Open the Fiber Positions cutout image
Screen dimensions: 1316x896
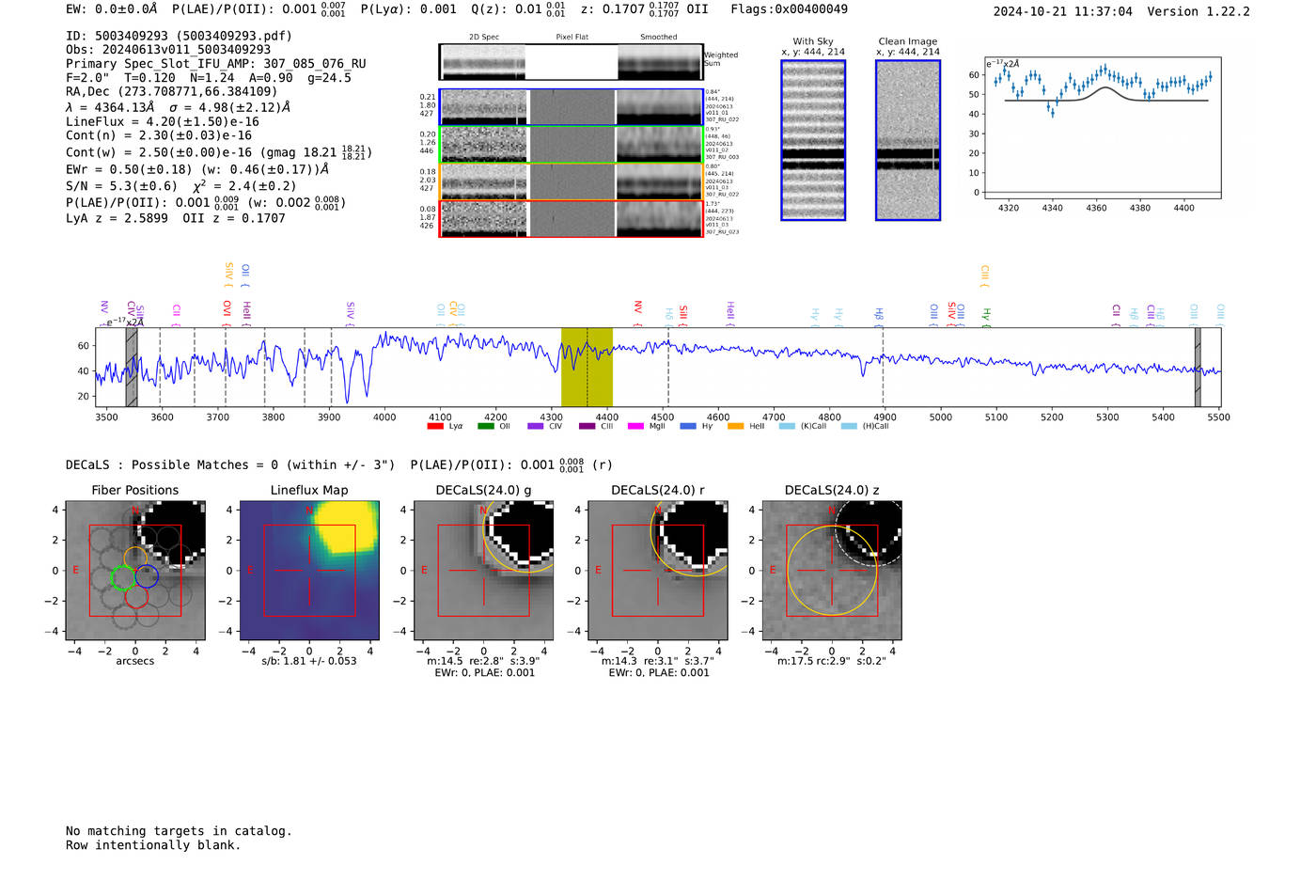click(x=135, y=571)
